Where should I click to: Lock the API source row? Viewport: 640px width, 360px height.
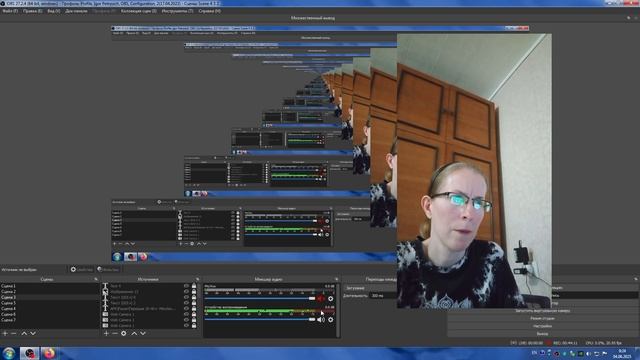coord(194,309)
